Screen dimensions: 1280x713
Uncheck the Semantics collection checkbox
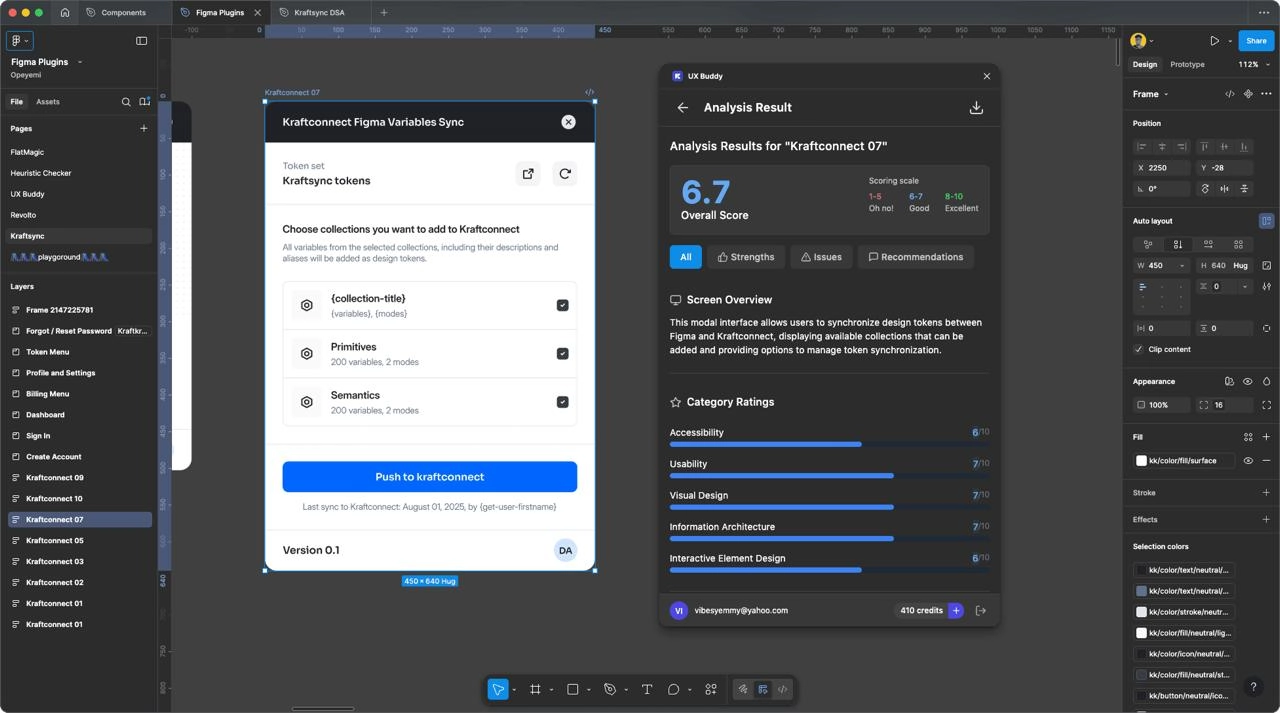click(563, 402)
